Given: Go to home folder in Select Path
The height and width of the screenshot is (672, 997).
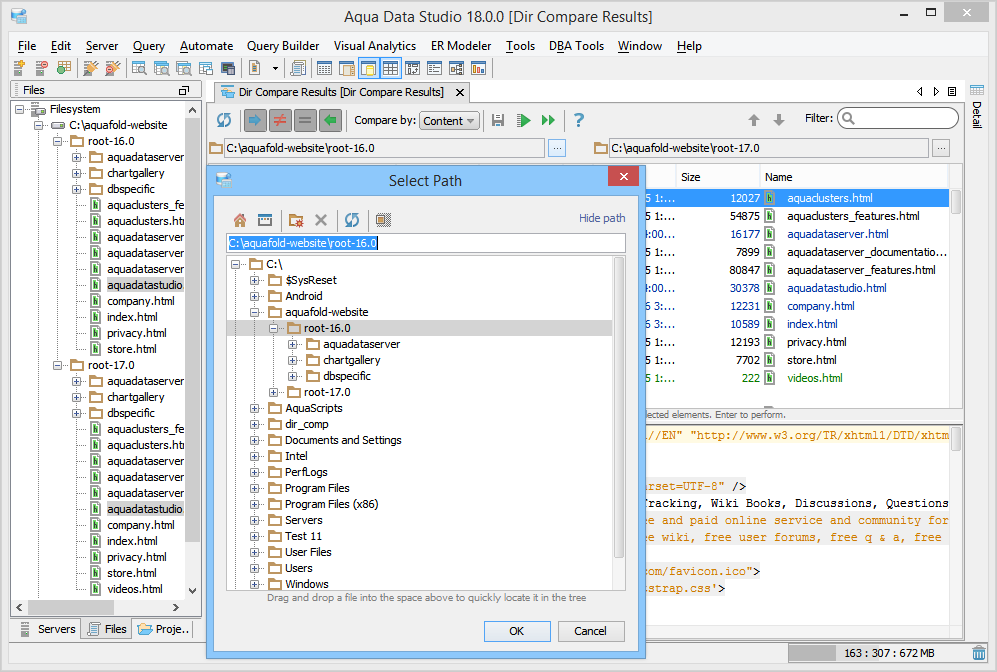Looking at the screenshot, I should 240,220.
